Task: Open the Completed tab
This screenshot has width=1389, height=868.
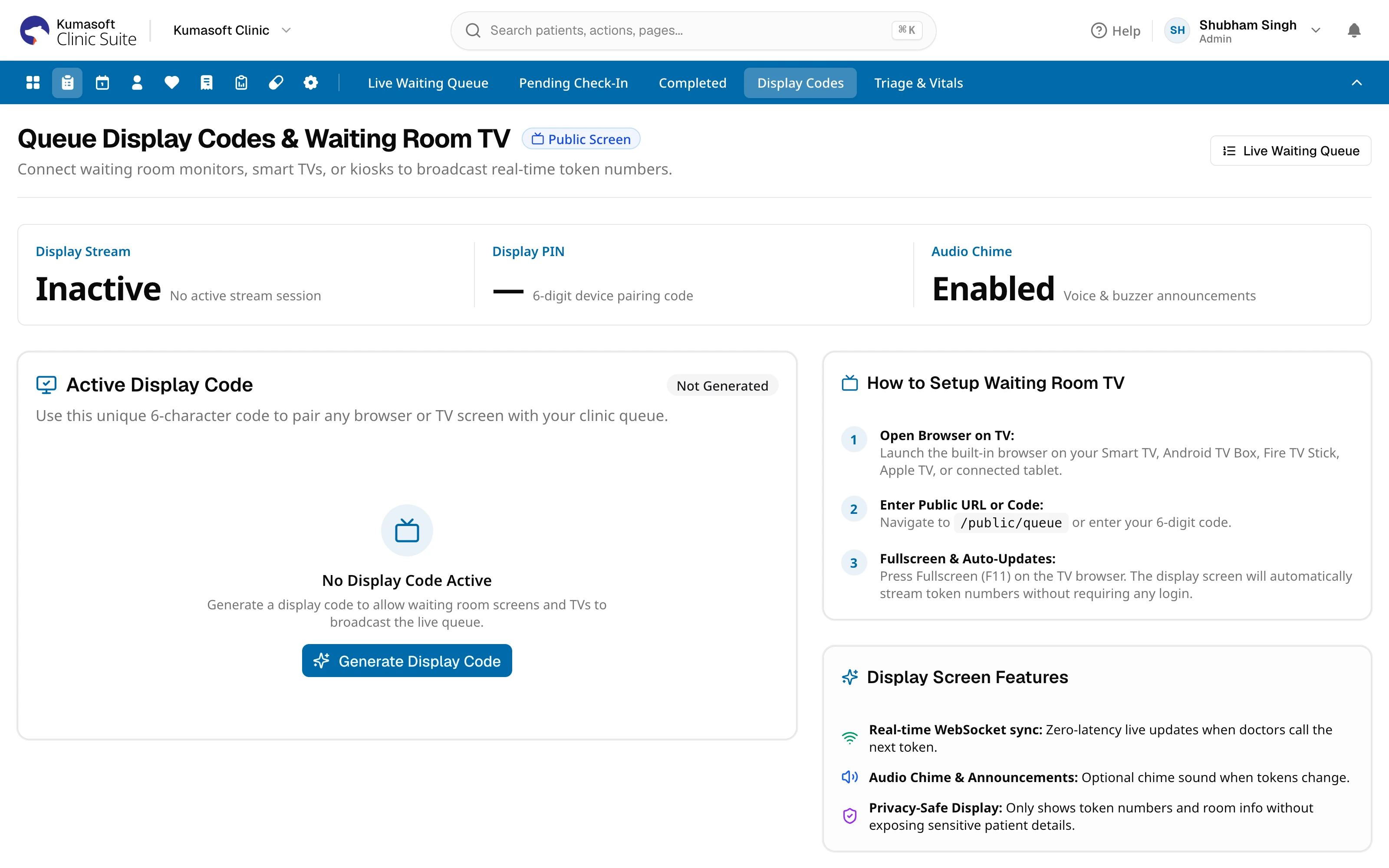Action: pyautogui.click(x=692, y=82)
